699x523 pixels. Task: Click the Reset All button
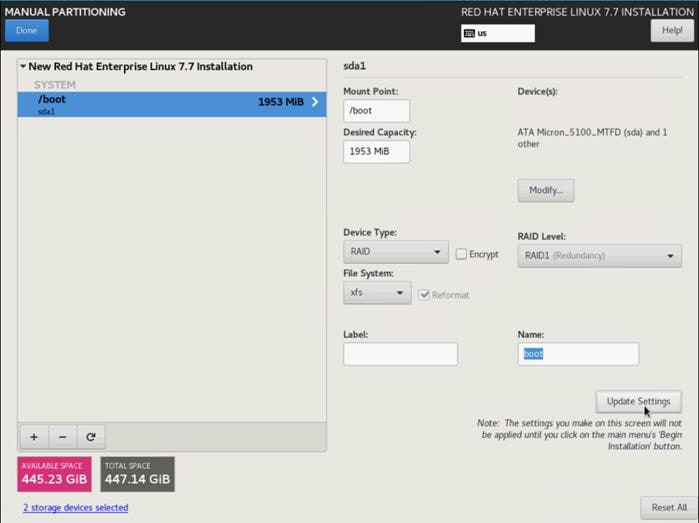(x=669, y=507)
